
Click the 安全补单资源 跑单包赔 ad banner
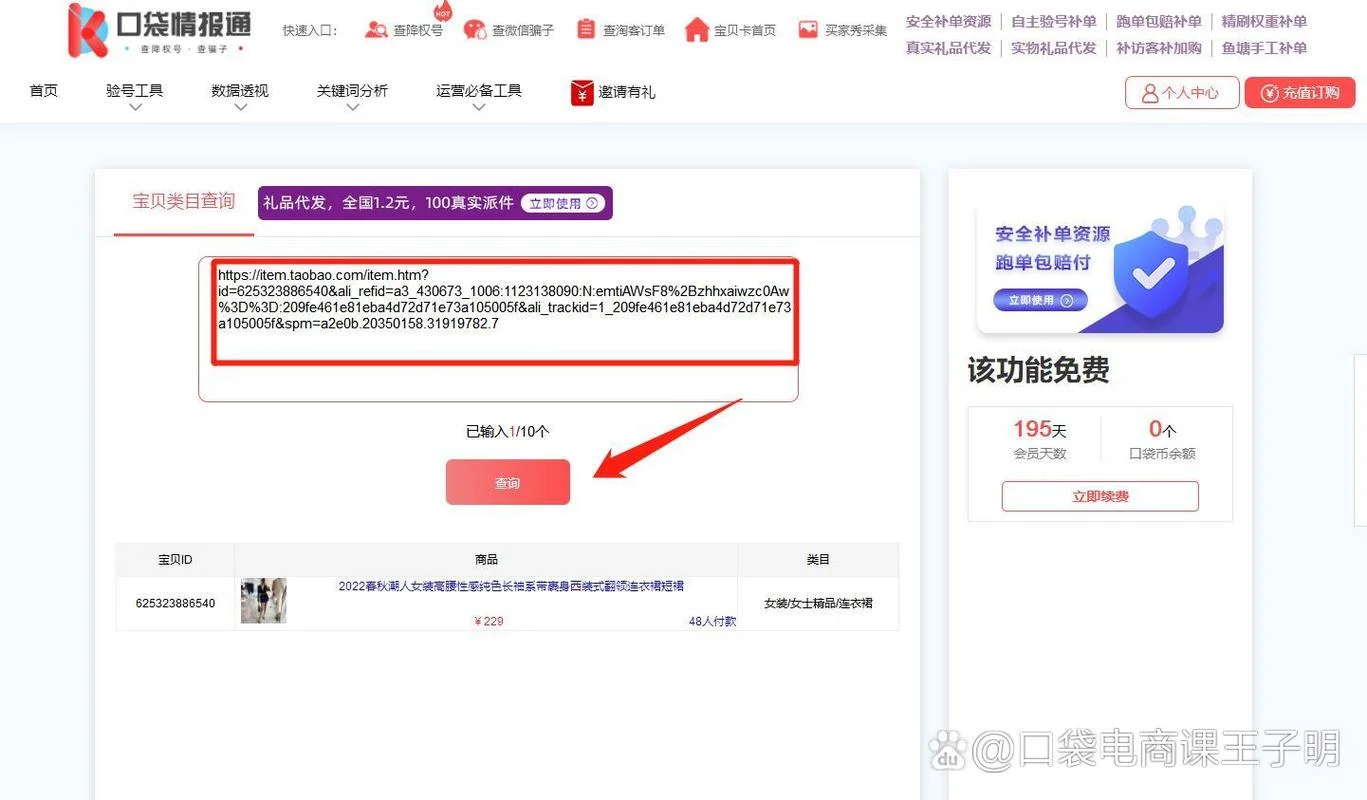point(1100,269)
